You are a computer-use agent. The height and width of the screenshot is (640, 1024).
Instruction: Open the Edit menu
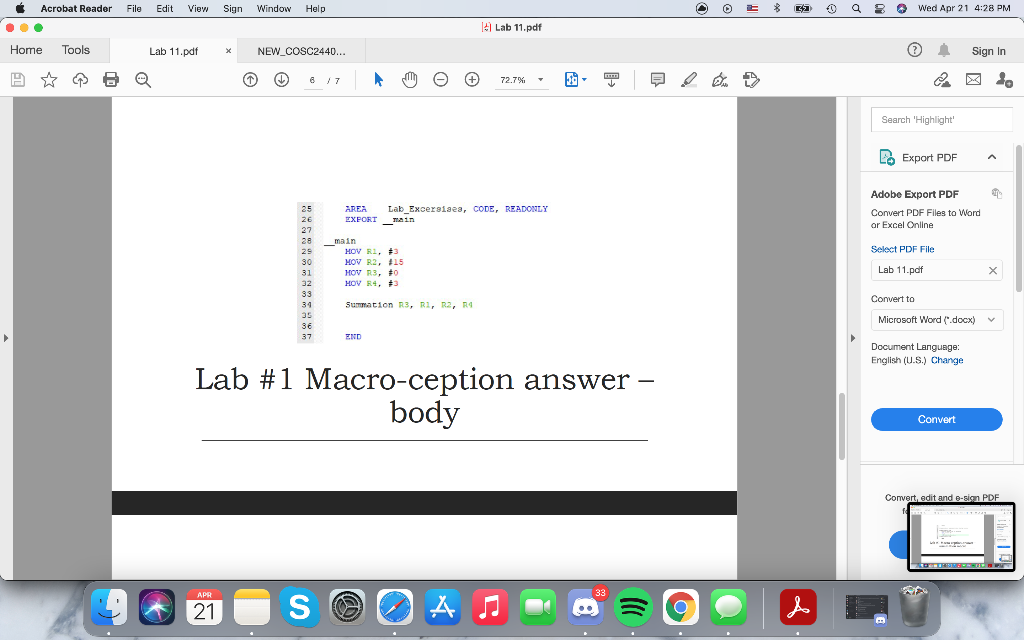[165, 8]
